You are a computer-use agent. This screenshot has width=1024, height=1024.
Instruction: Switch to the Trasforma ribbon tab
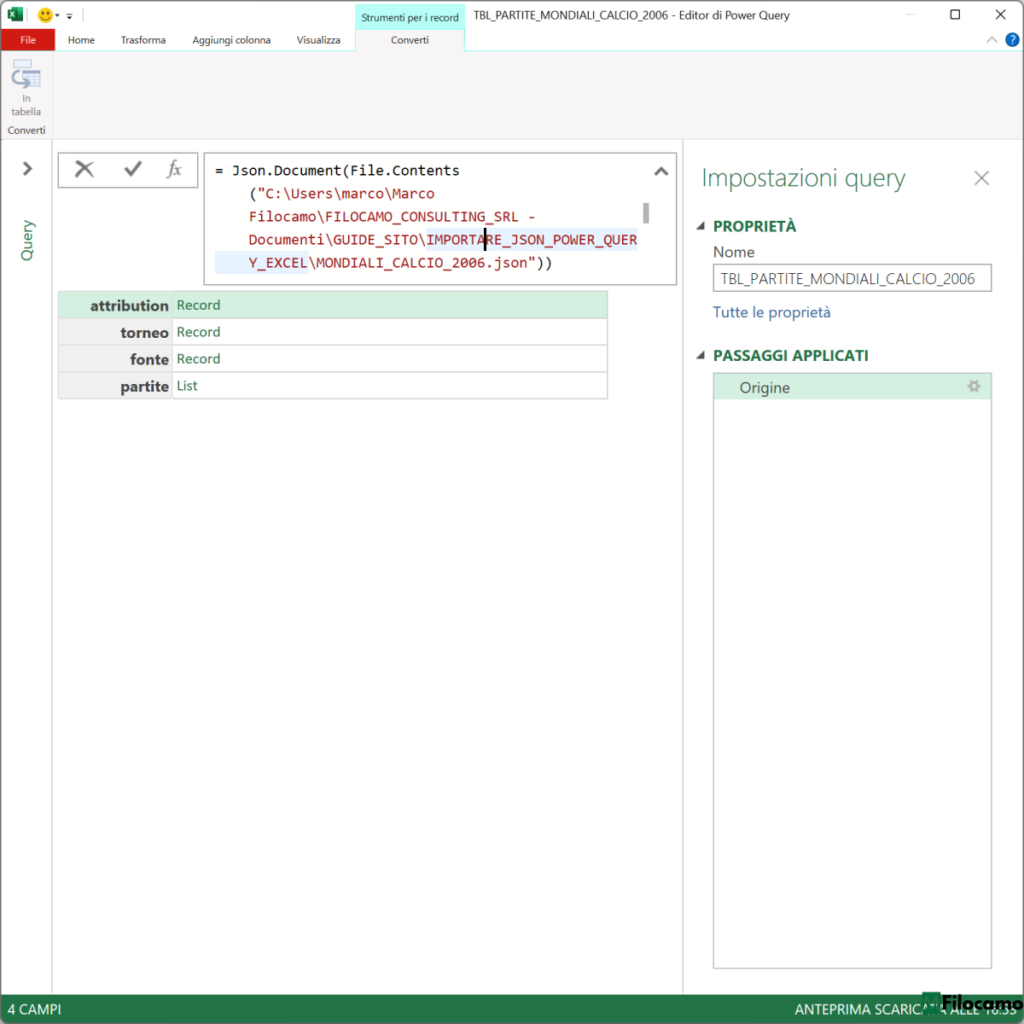(x=143, y=40)
